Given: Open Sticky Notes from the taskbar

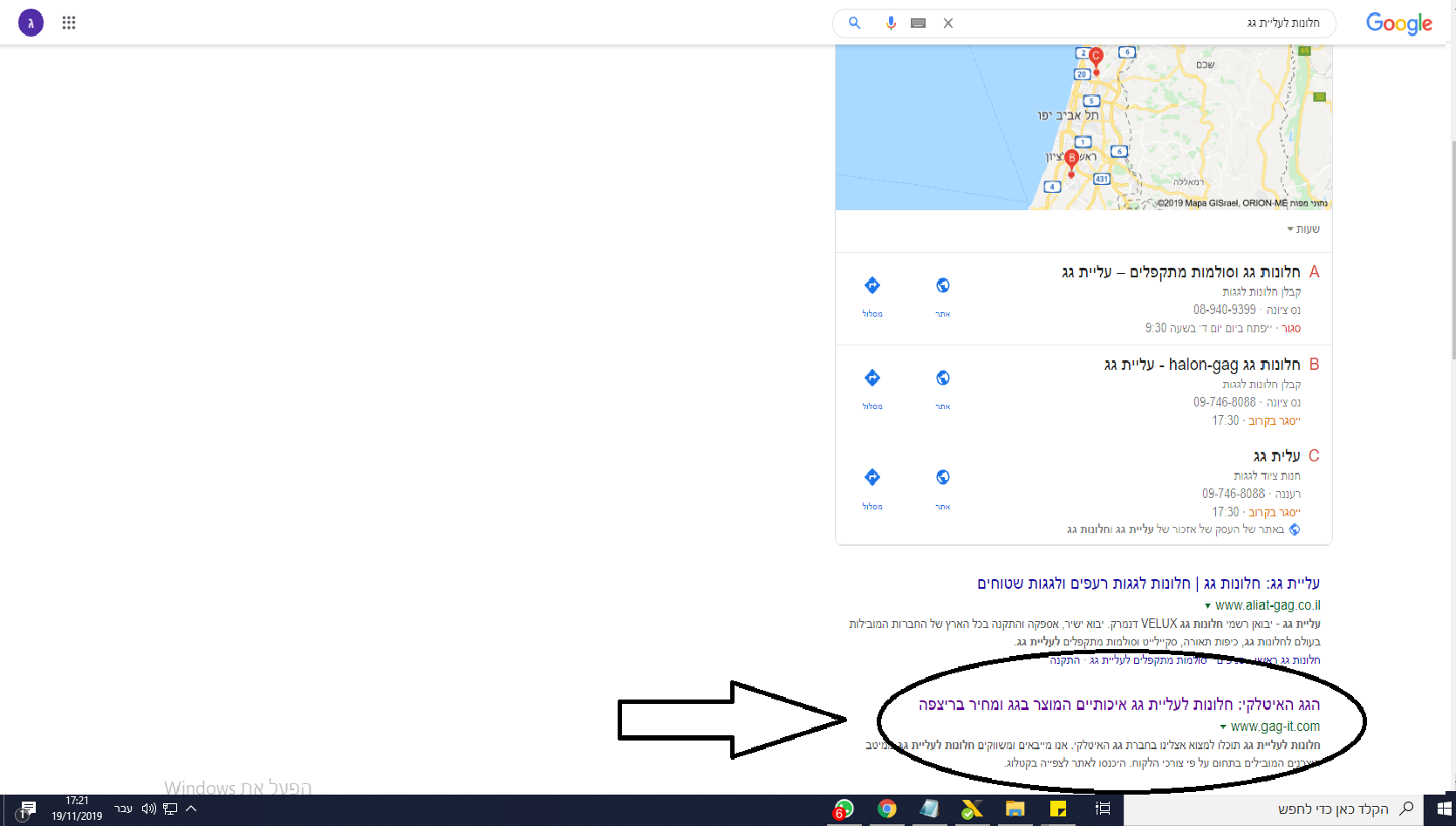Looking at the screenshot, I should 1058,809.
